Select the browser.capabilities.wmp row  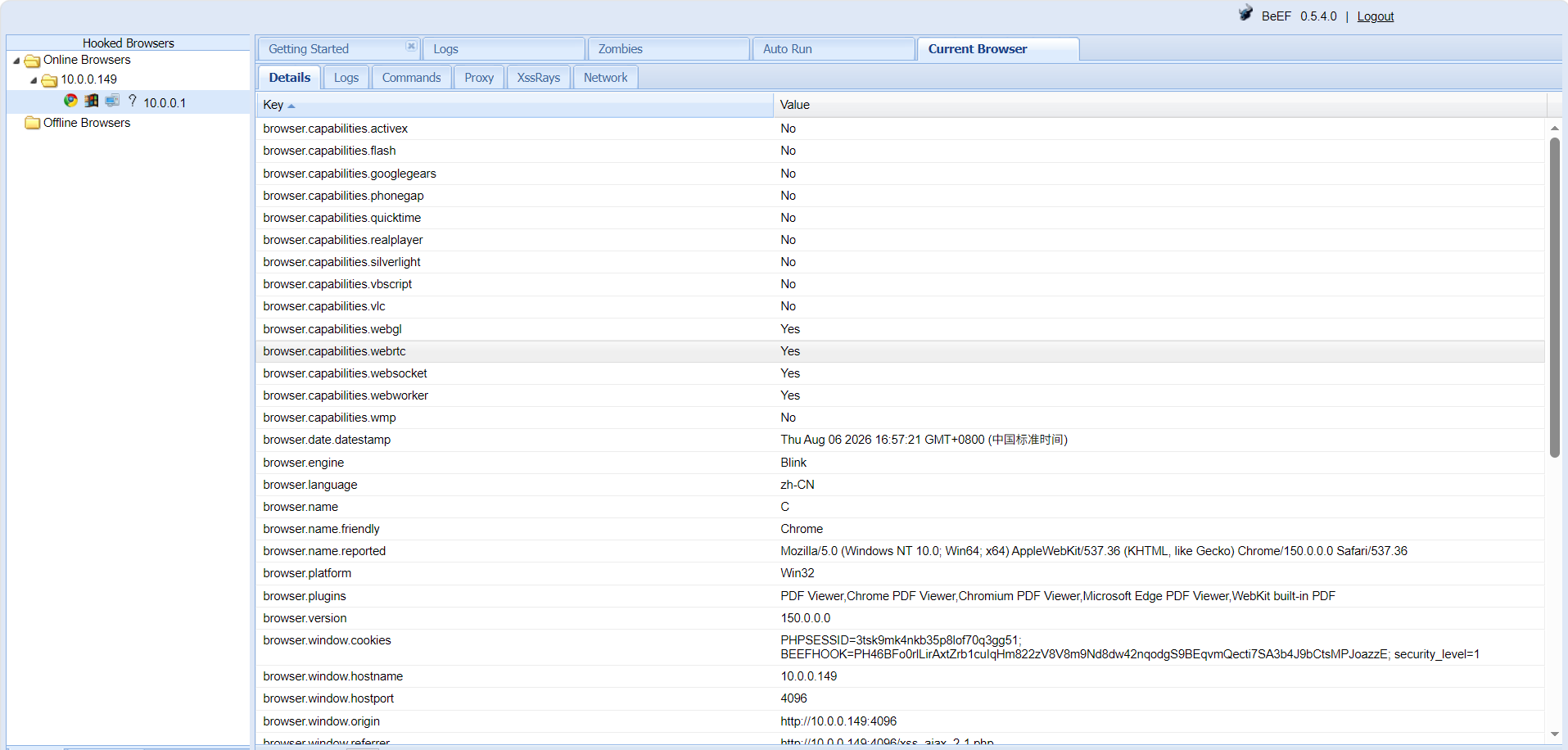[901, 418]
